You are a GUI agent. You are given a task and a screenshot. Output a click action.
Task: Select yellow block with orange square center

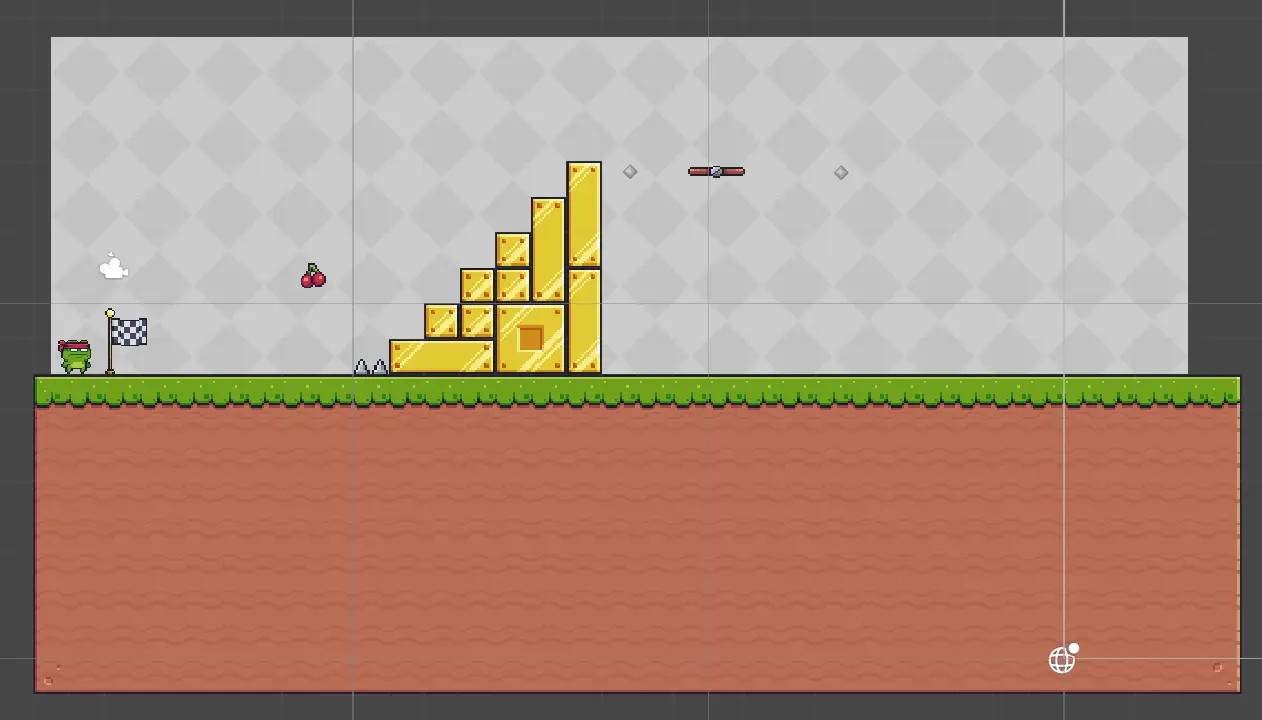coord(530,339)
